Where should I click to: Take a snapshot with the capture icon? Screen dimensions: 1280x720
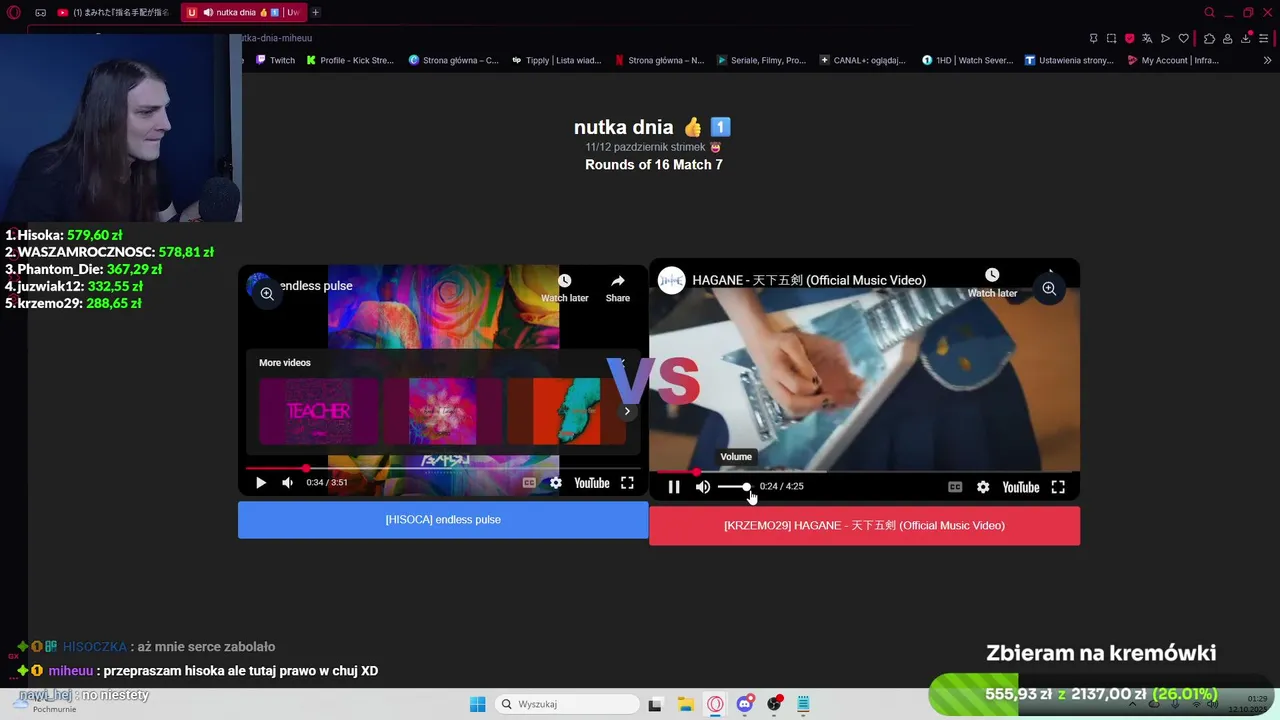(x=1111, y=38)
